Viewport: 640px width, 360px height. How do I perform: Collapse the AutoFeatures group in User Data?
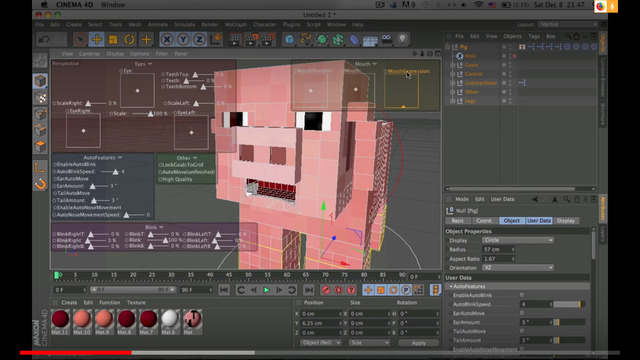click(x=451, y=287)
